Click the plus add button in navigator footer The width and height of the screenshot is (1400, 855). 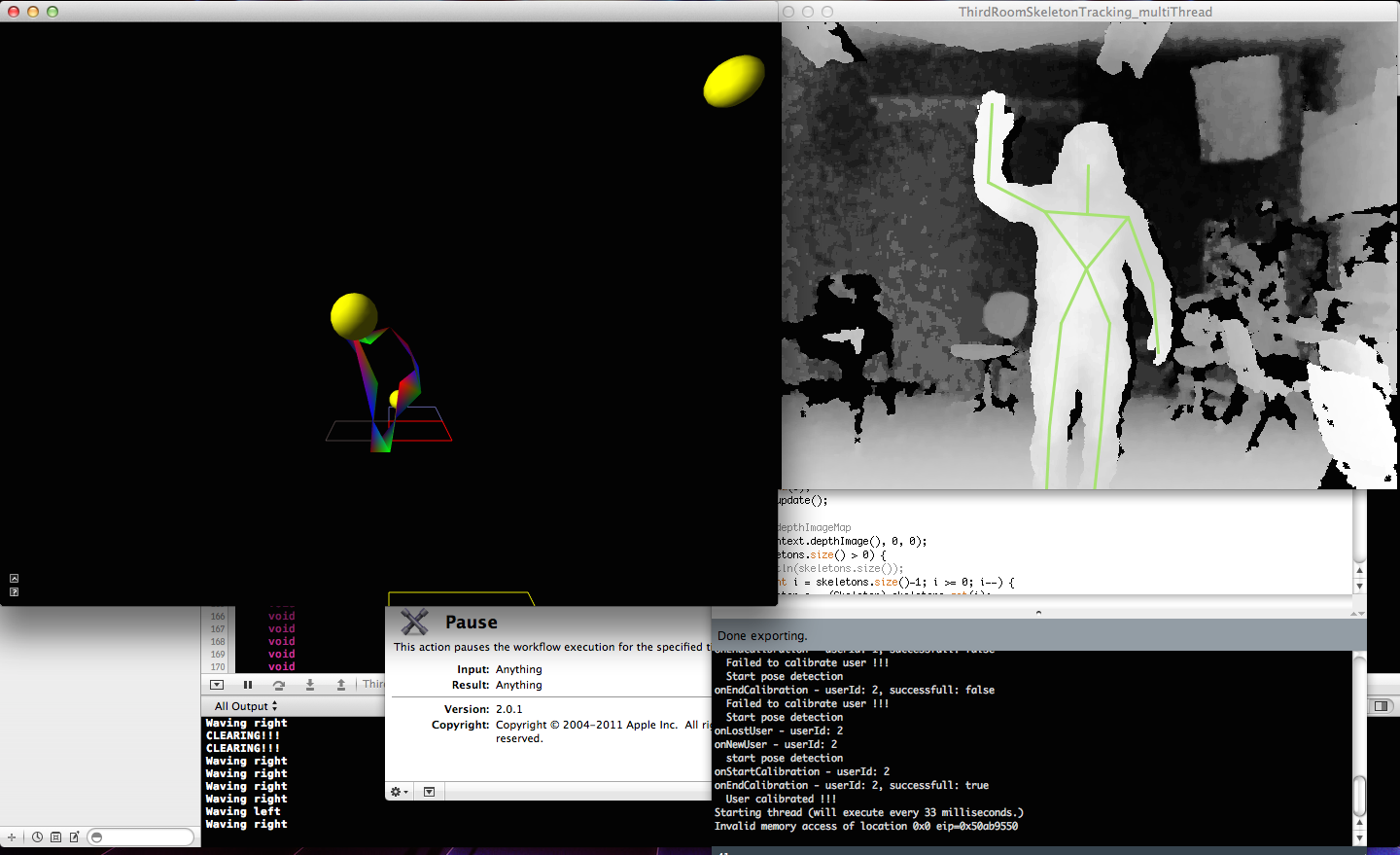[x=12, y=837]
